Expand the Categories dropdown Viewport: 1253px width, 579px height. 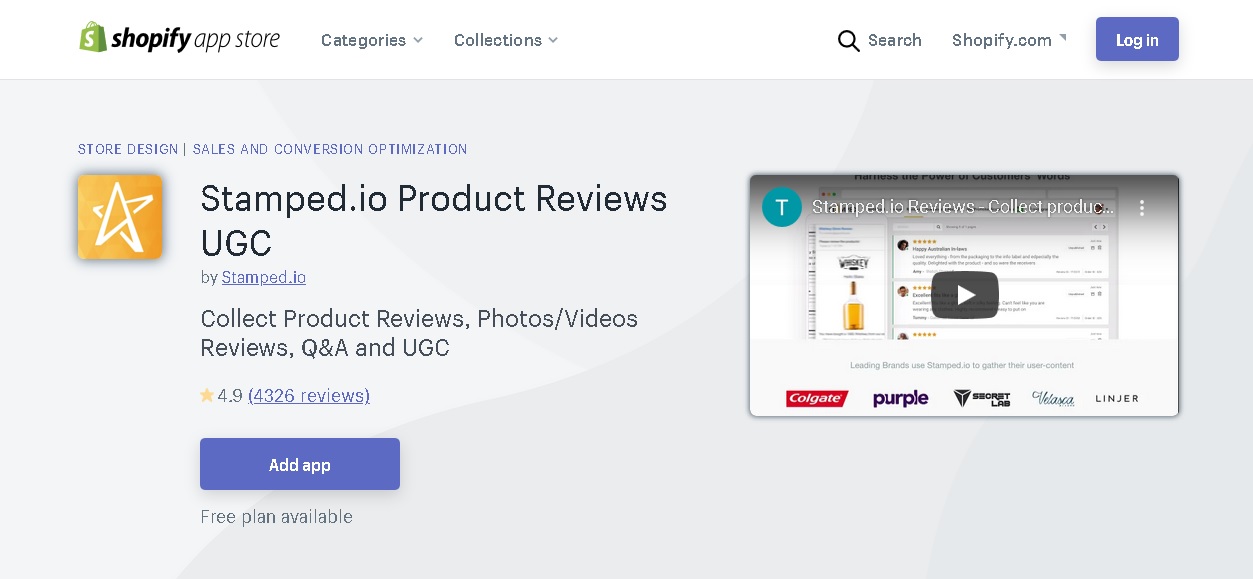click(x=372, y=40)
